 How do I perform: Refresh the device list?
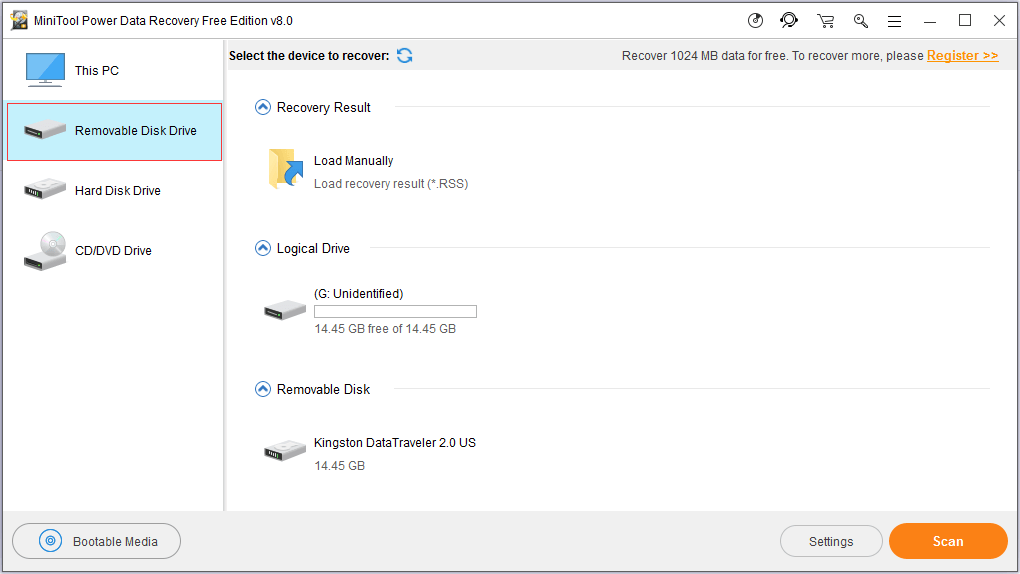(405, 56)
